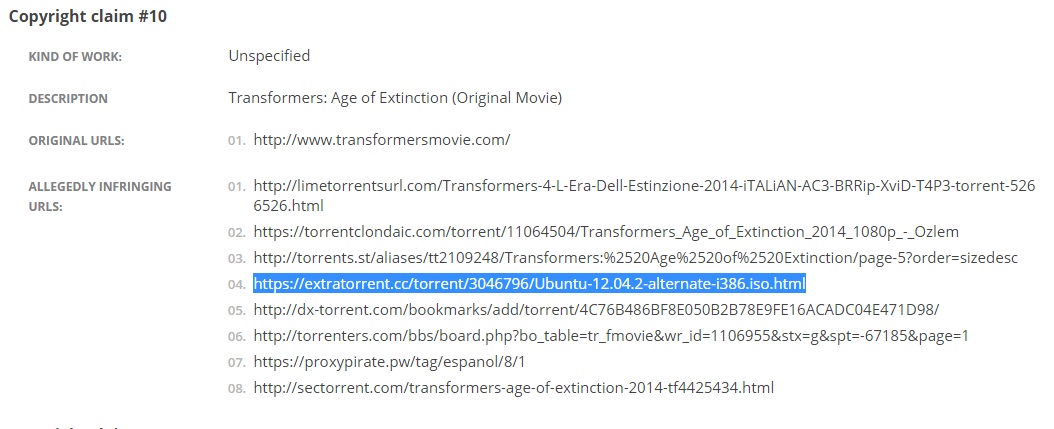Click the highlighted extratorrent.cc Ubuntu link
This screenshot has height=429, width=1054.
tap(529, 284)
